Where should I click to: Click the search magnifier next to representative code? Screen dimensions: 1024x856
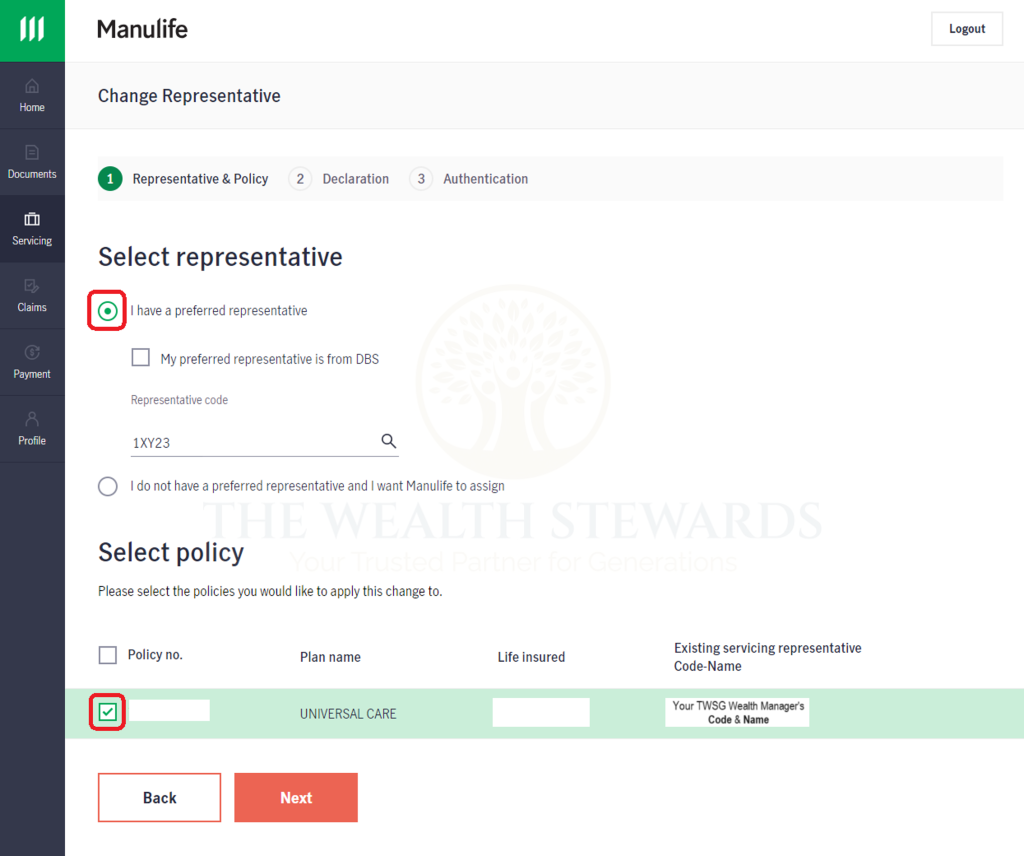point(389,440)
